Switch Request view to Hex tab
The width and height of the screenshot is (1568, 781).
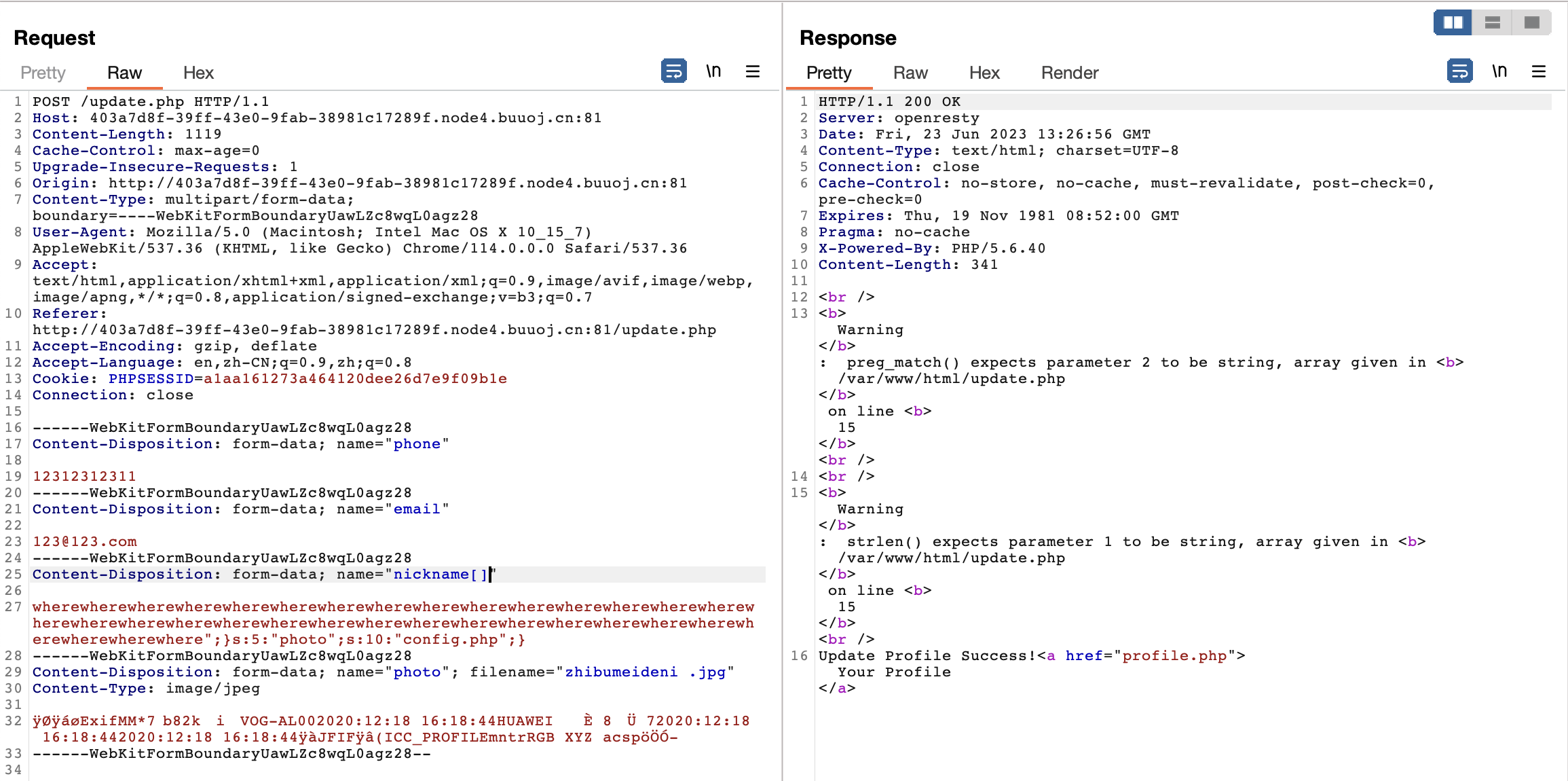pyautogui.click(x=198, y=73)
